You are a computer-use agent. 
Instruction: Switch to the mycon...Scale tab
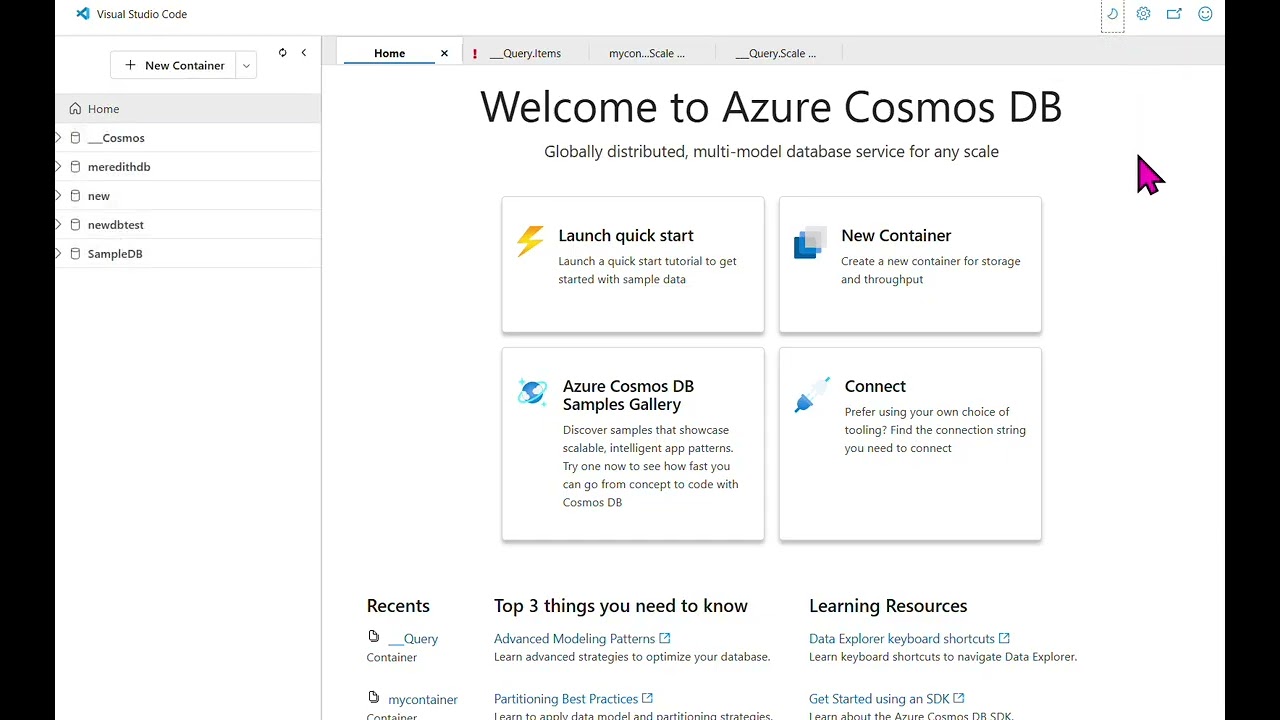(x=647, y=54)
